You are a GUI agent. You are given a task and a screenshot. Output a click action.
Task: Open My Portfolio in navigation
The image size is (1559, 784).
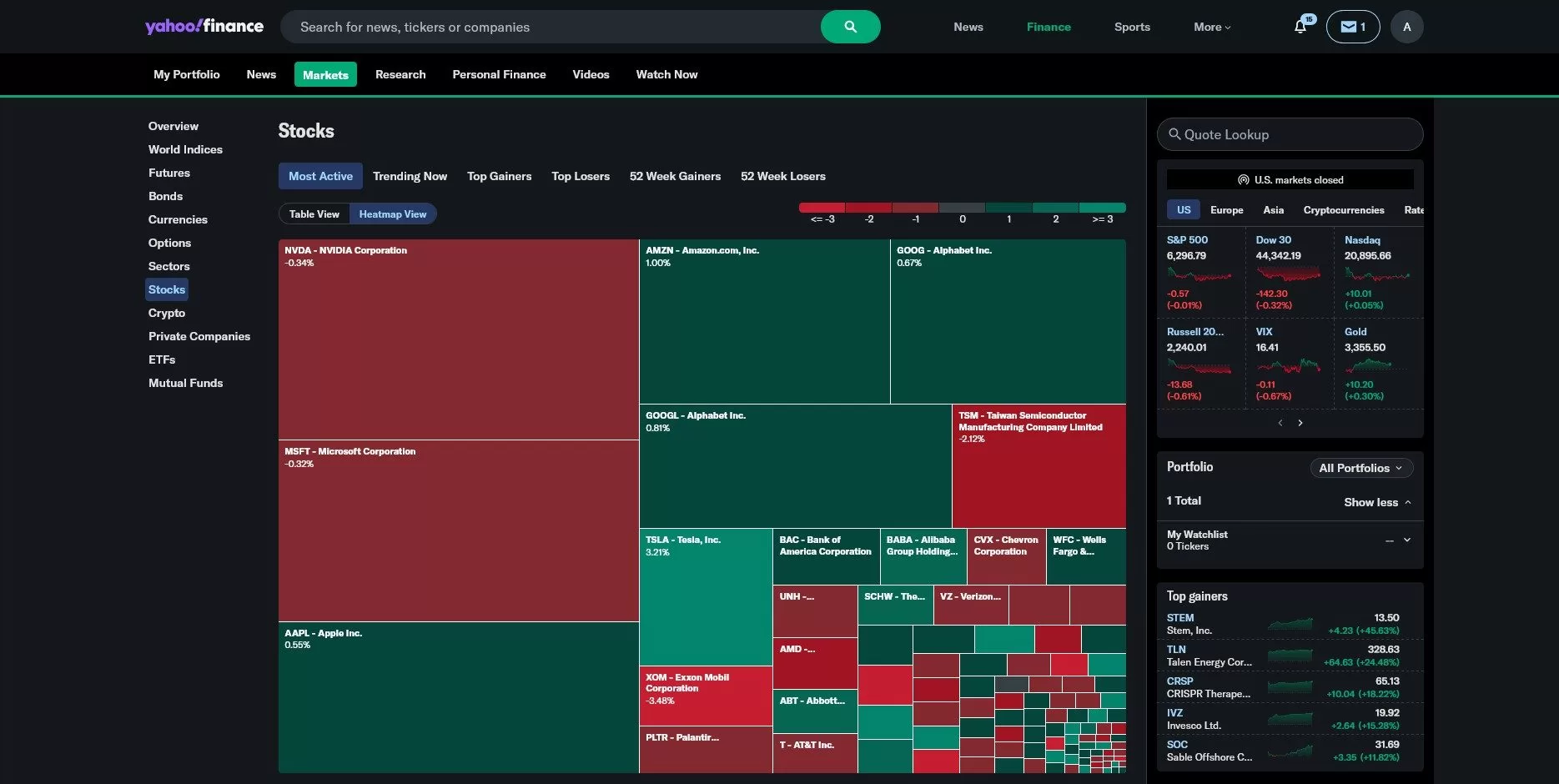click(187, 74)
